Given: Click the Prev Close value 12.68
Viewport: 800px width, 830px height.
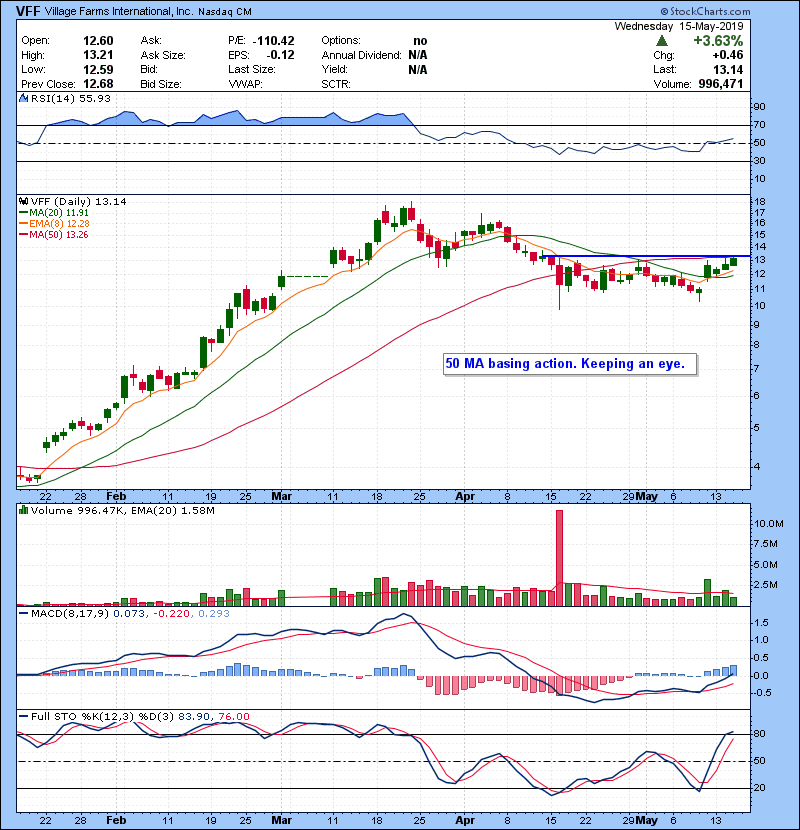Looking at the screenshot, I should click(98, 84).
